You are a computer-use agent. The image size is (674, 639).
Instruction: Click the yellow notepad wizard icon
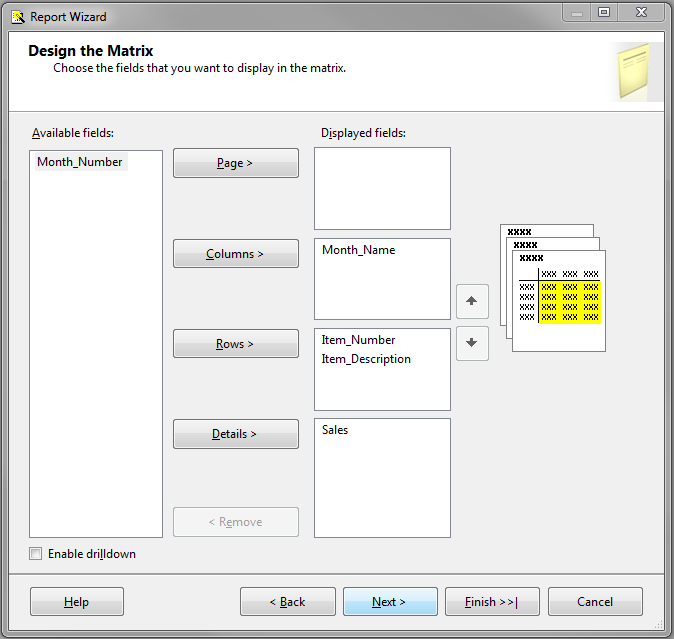[634, 71]
